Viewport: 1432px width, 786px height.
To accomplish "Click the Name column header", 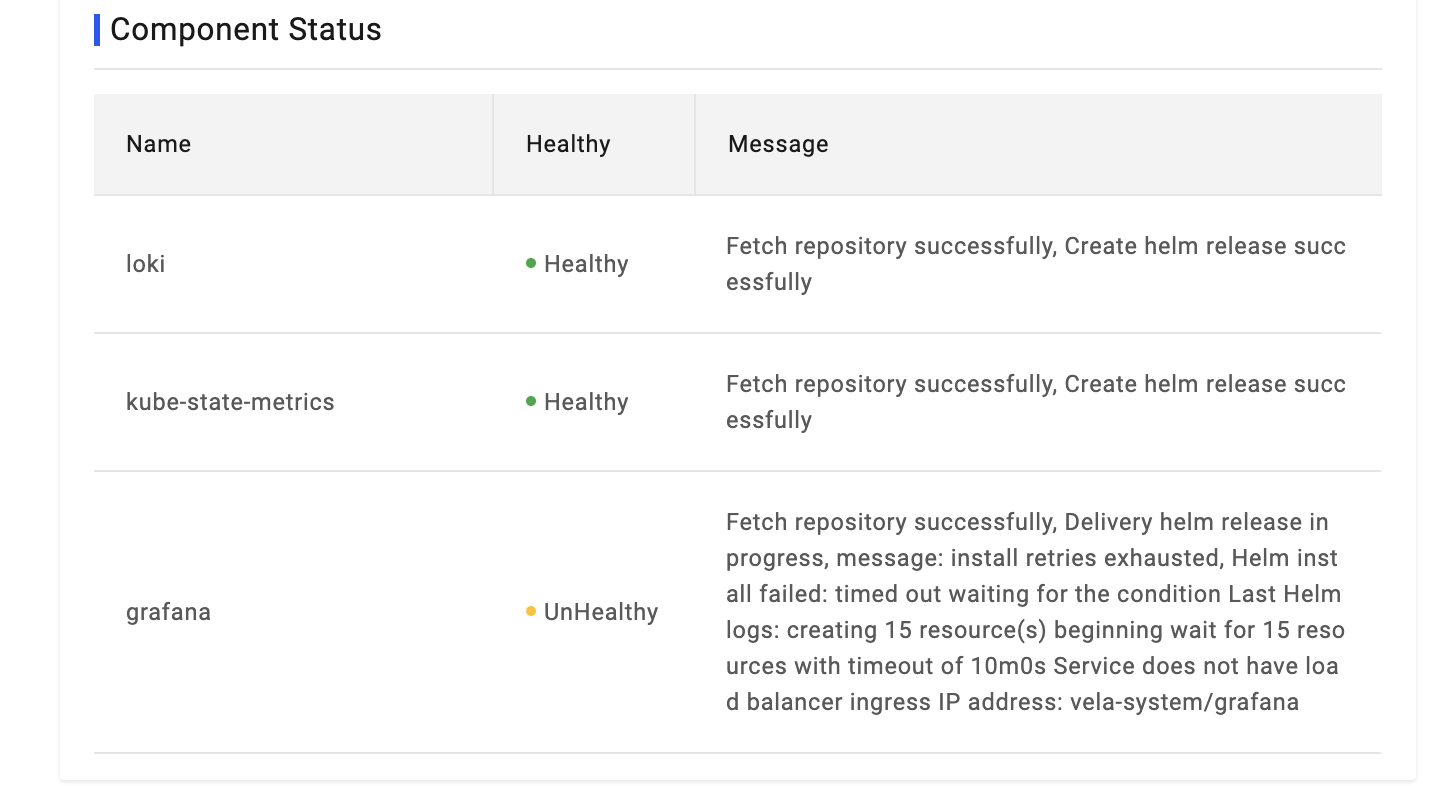I will click(x=158, y=144).
